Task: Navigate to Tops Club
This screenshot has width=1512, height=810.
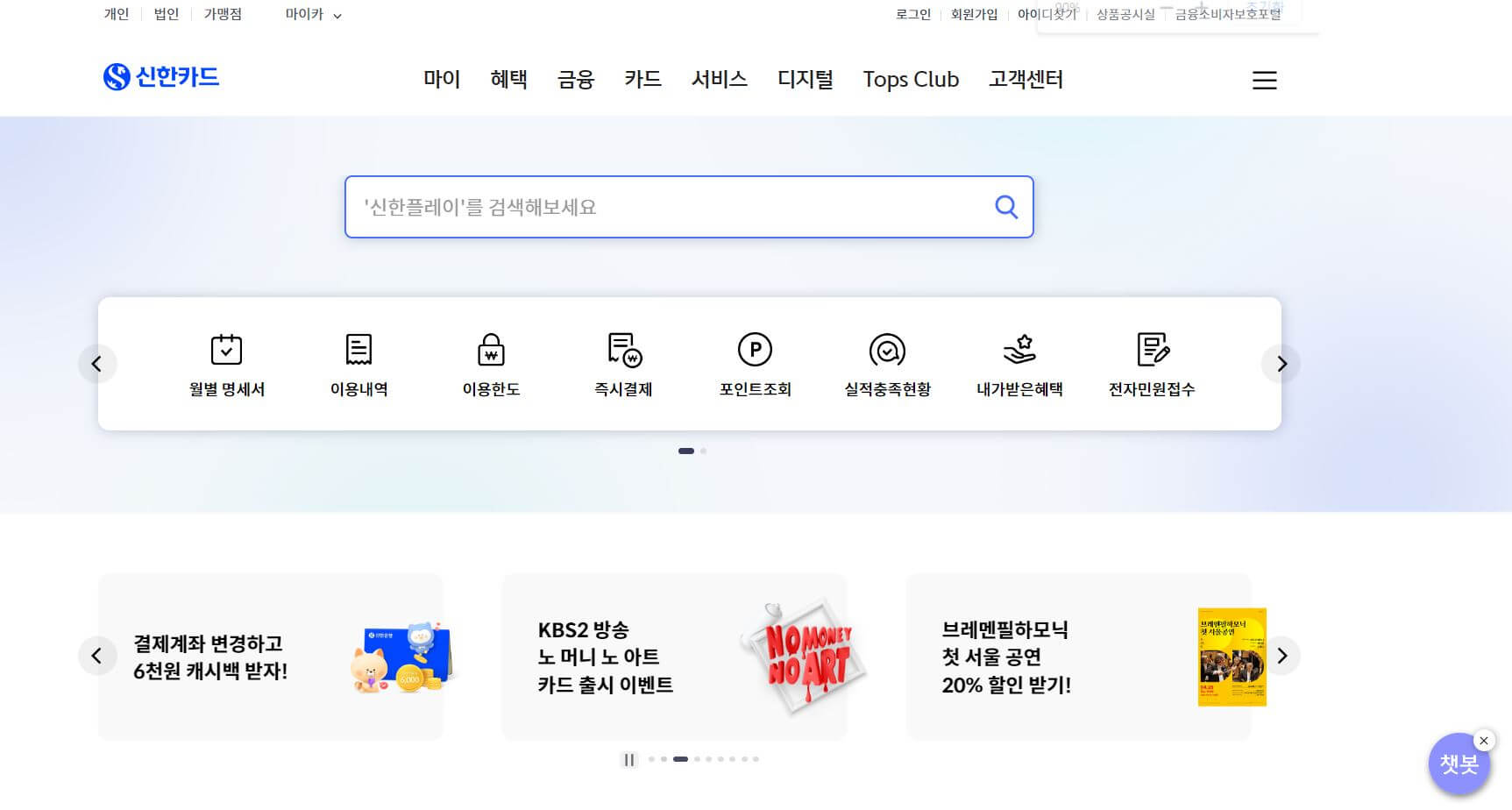Action: 911,80
